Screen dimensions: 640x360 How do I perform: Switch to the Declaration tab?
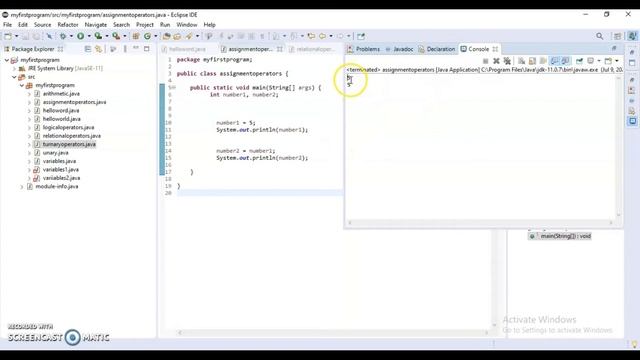coord(436,49)
